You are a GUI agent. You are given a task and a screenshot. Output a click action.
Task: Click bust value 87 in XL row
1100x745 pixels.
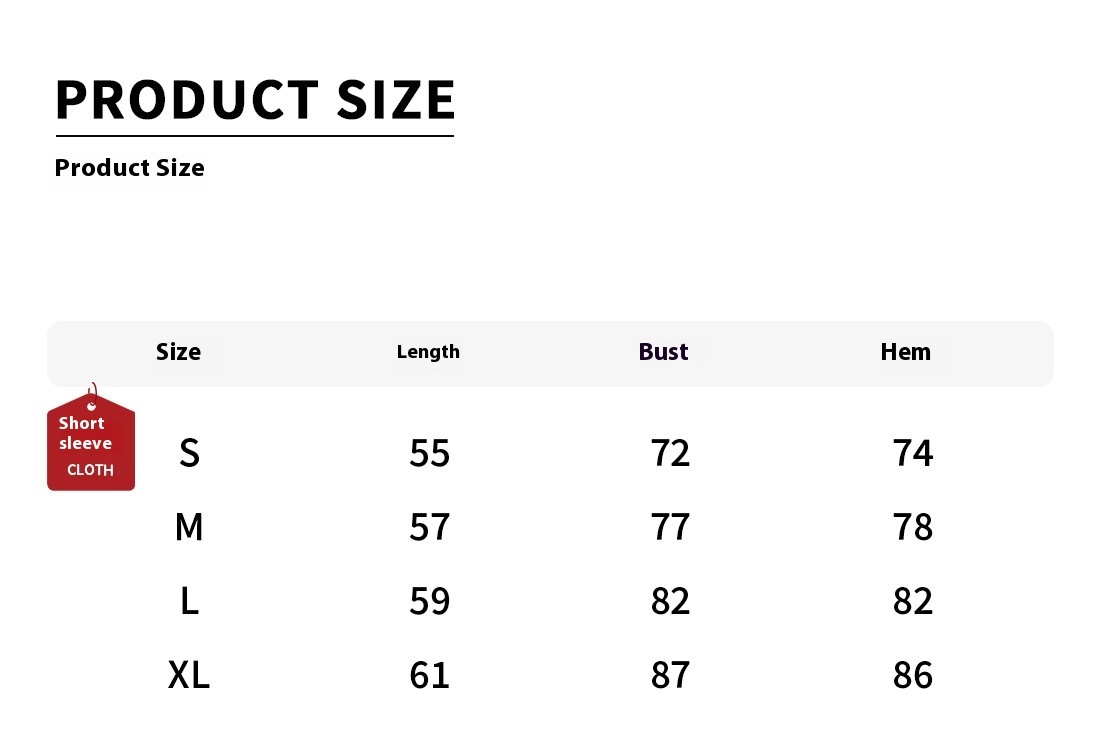(670, 675)
